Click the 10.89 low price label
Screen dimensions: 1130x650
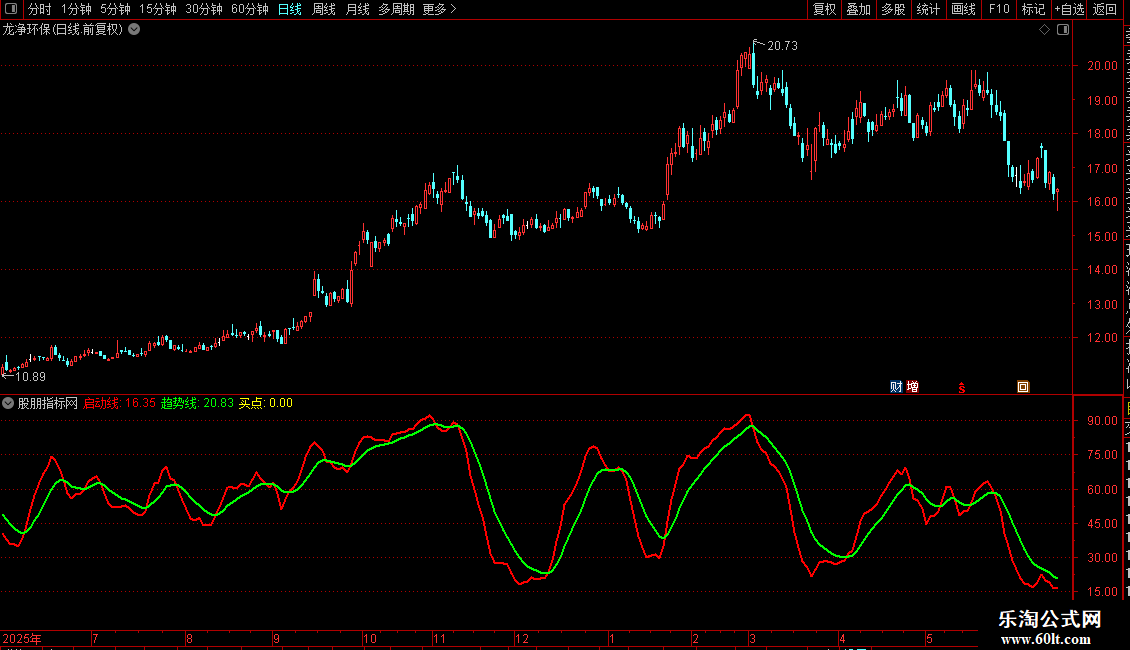pyautogui.click(x=30, y=377)
